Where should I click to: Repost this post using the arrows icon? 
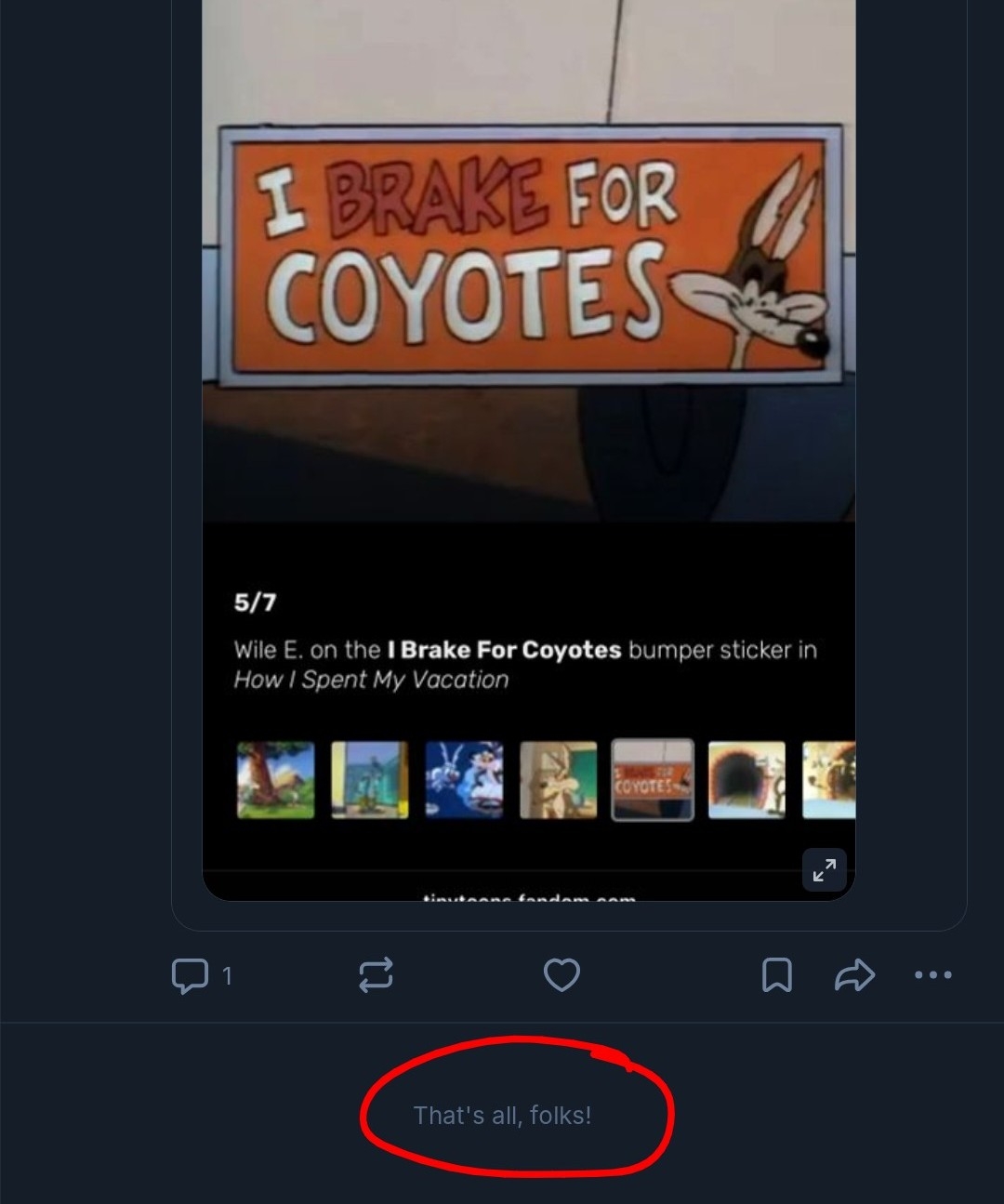click(376, 975)
